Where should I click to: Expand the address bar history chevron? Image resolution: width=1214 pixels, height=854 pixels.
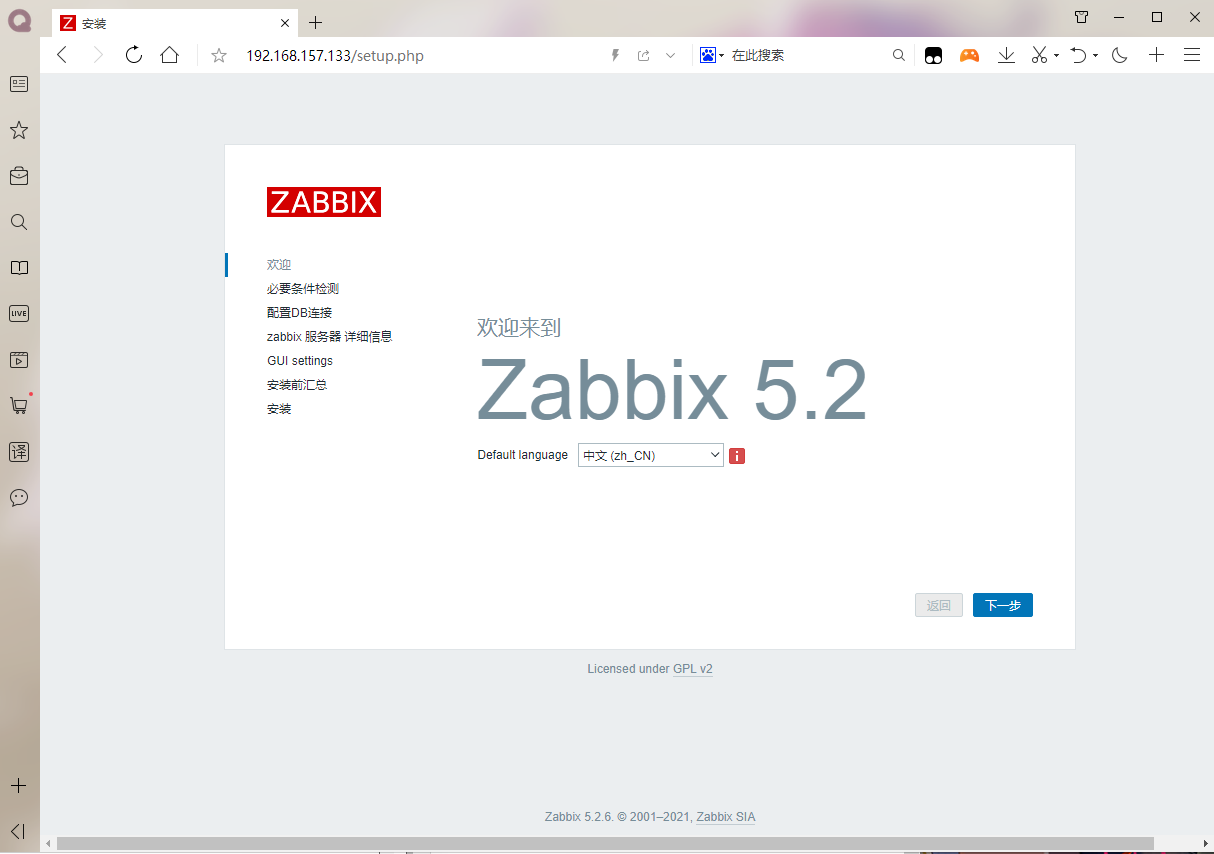click(x=670, y=56)
